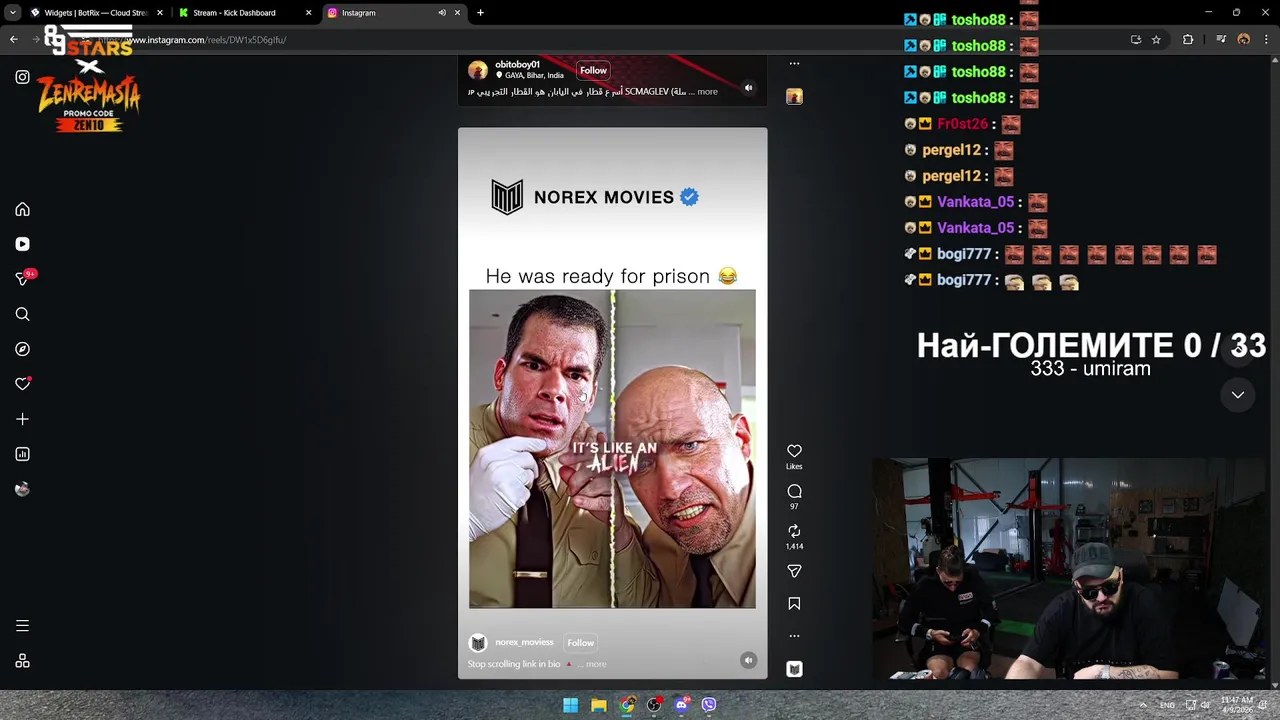Close the Widgets | BotRix tab
Screen dimensions: 1280x720
(159, 13)
